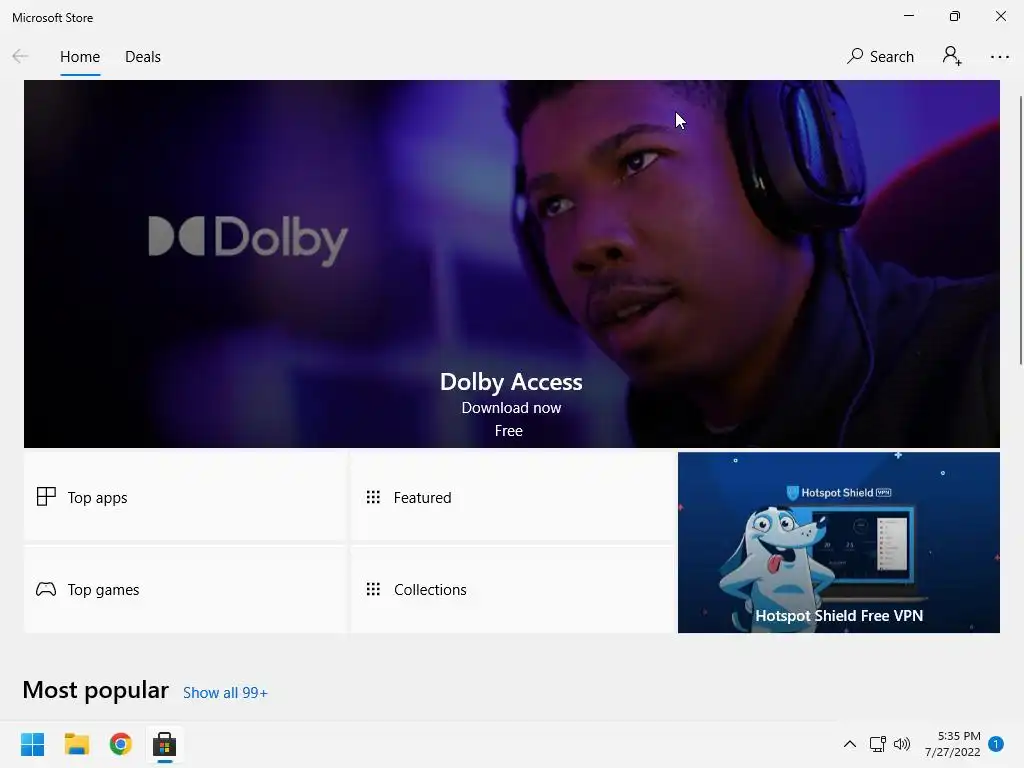Open the See more three-dots menu
The height and width of the screenshot is (768, 1024).
[x=999, y=57]
